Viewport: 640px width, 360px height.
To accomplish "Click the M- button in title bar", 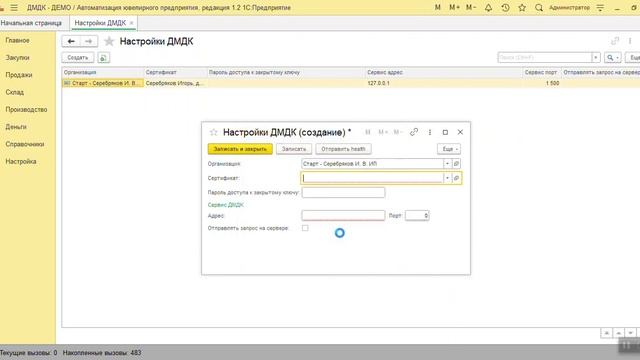I will click(x=471, y=7).
